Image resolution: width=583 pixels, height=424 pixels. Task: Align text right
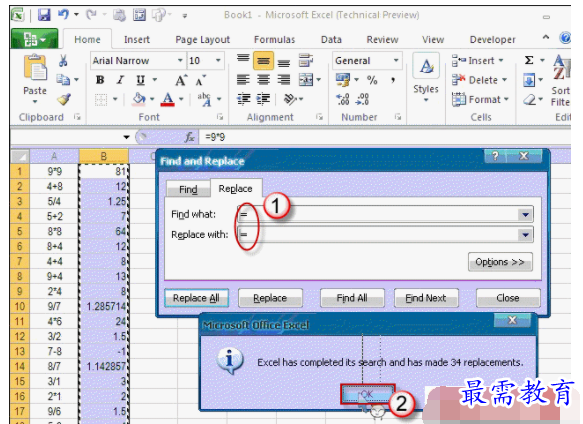pos(284,80)
